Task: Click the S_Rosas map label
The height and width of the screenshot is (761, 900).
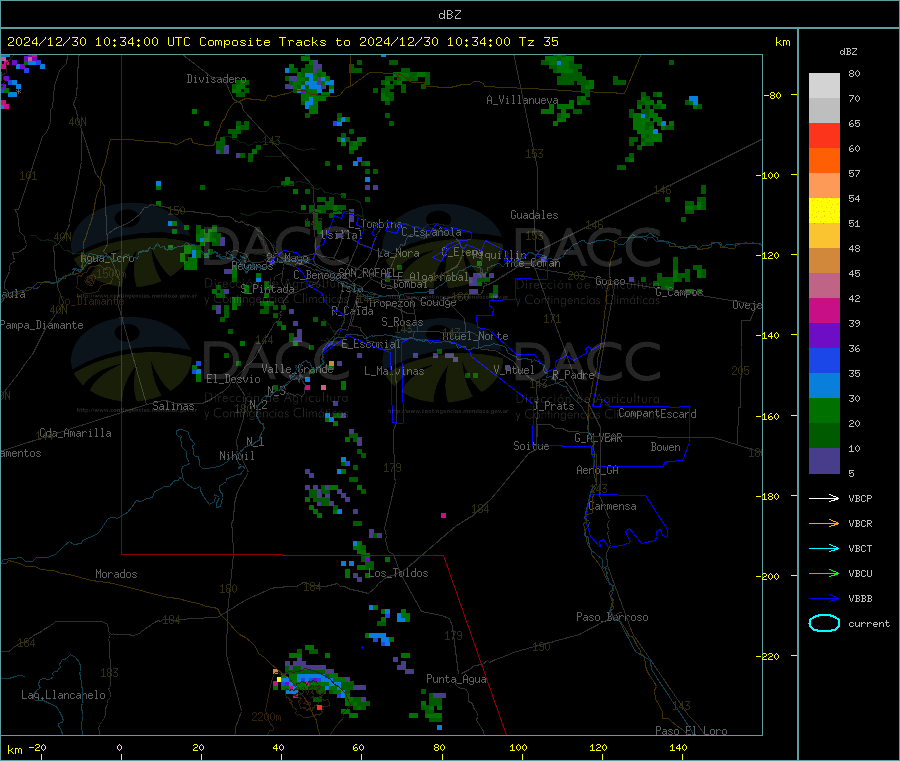Action: (x=402, y=323)
